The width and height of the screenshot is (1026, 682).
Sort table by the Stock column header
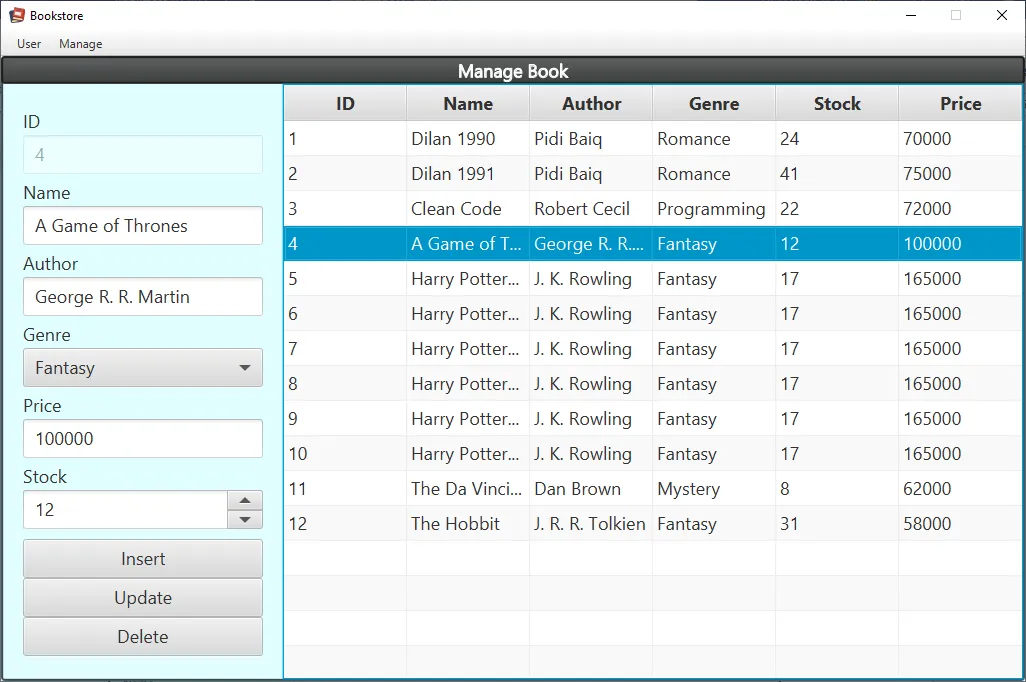pos(837,104)
